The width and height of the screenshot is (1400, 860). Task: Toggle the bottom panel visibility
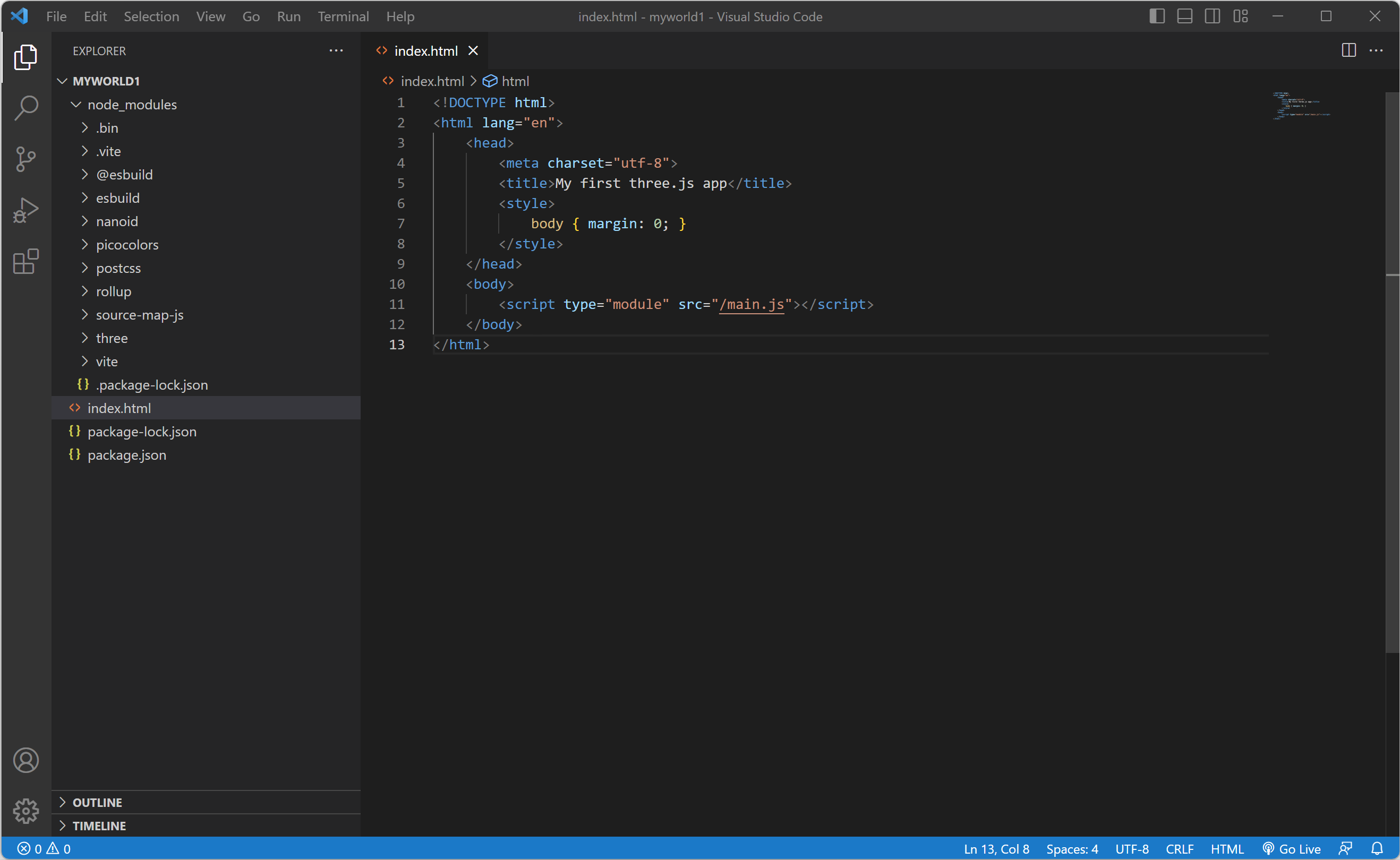click(1184, 16)
